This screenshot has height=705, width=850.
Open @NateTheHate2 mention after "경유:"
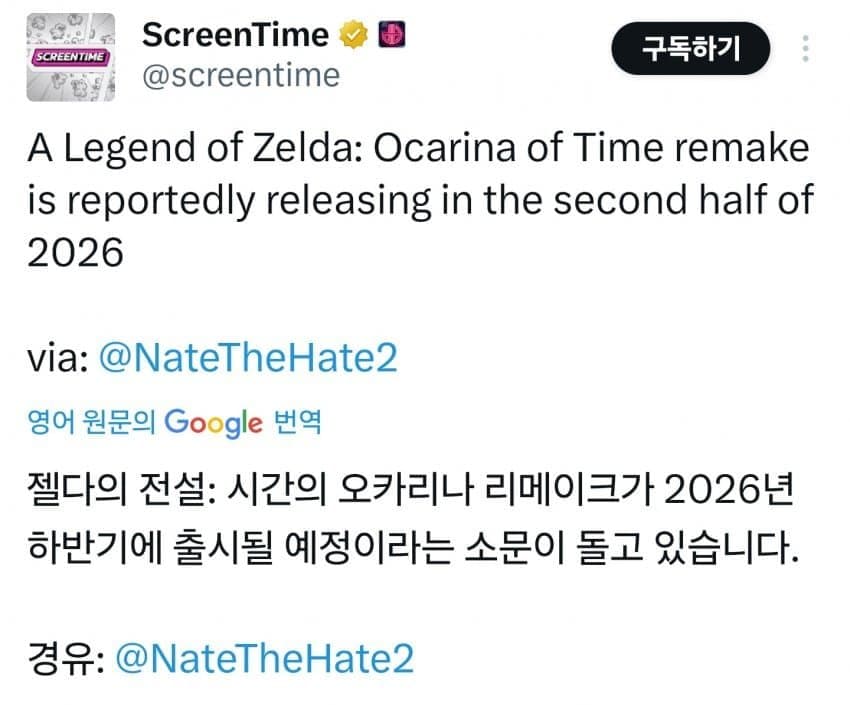pyautogui.click(x=265, y=658)
